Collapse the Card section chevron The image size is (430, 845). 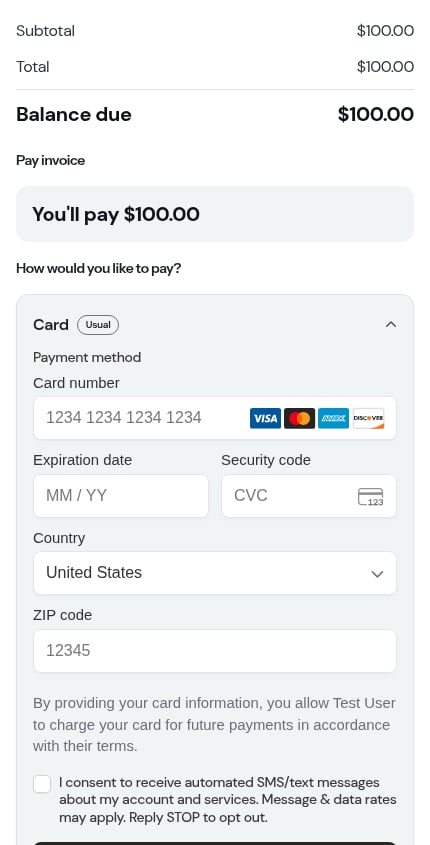click(391, 324)
